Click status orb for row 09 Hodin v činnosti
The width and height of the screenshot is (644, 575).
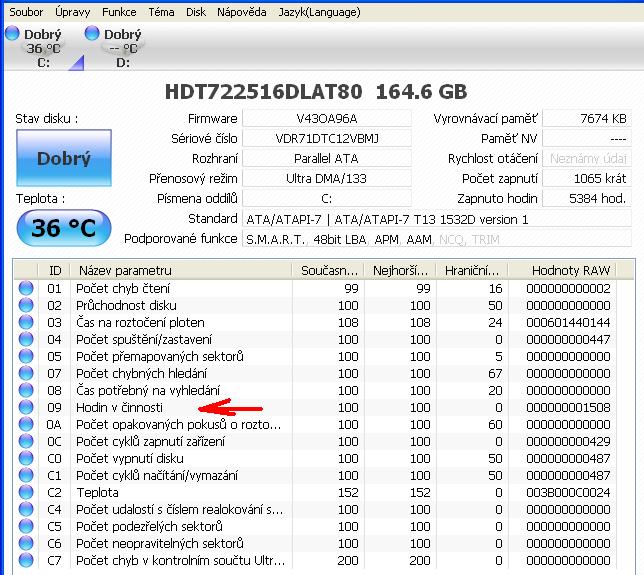pyautogui.click(x=26, y=408)
